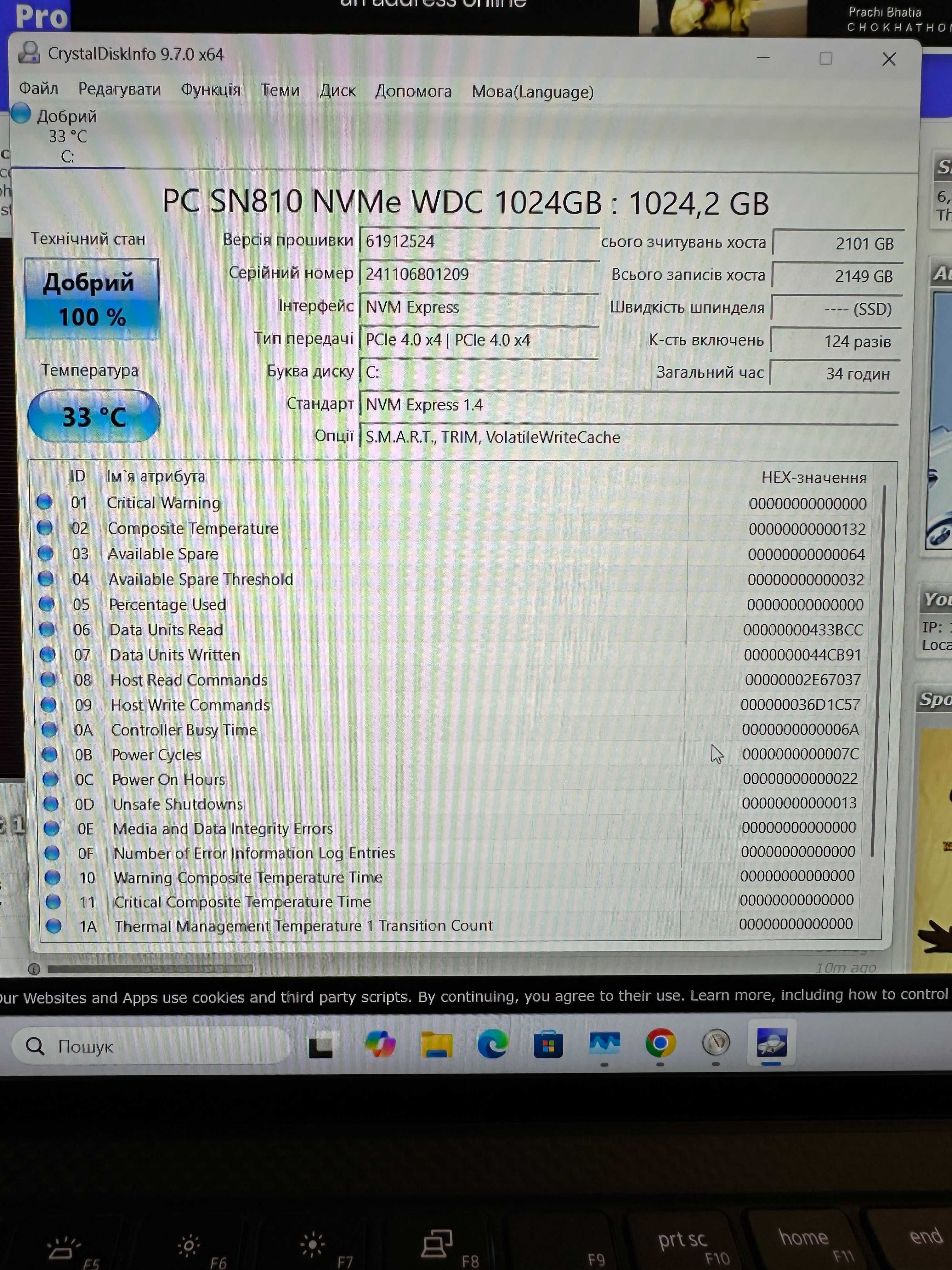Click status icon for Thermal Management Temperature 1 row
952x1270 pixels.
click(54, 925)
